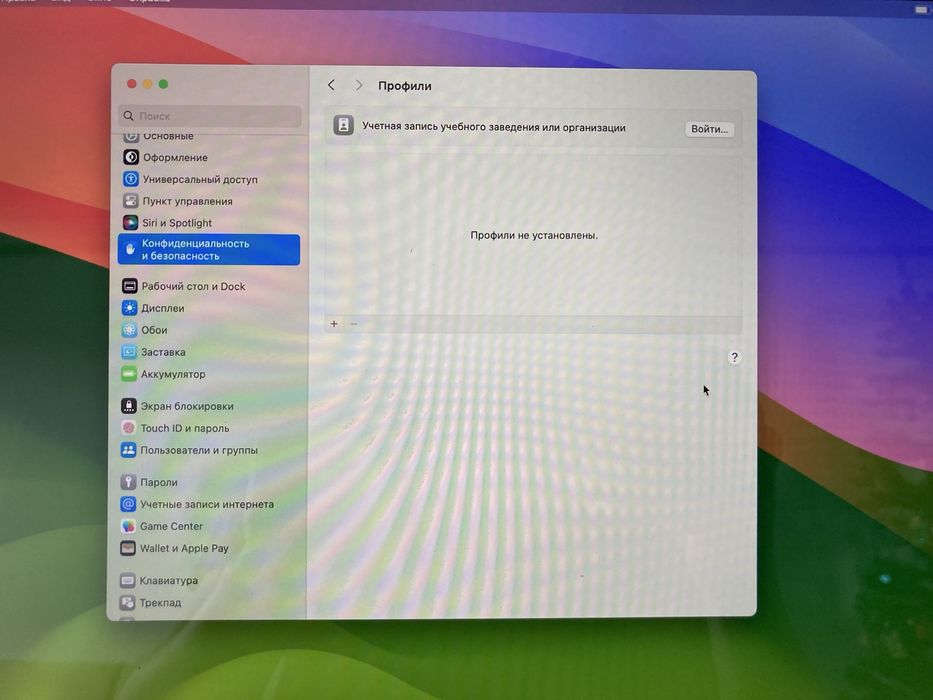933x700 pixels.
Task: Open the Appearance (Оформление) icon
Action: click(131, 157)
